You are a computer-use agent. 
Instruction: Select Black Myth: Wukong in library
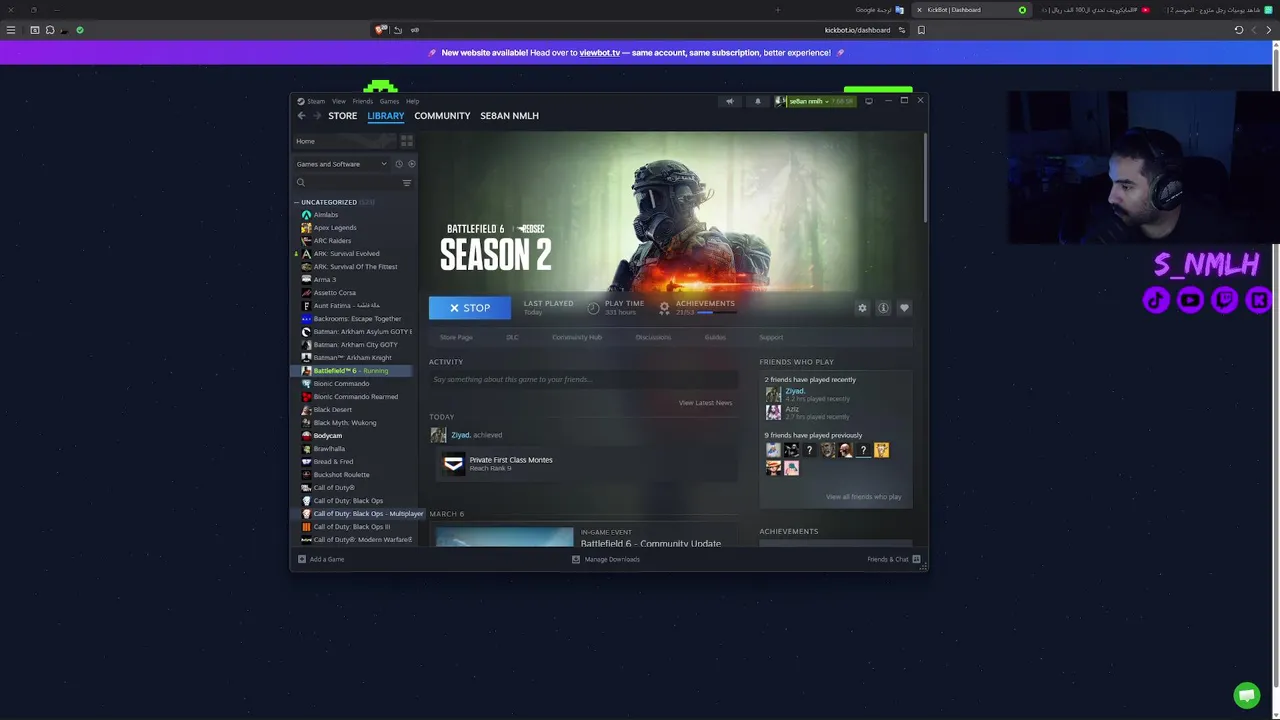tap(345, 423)
